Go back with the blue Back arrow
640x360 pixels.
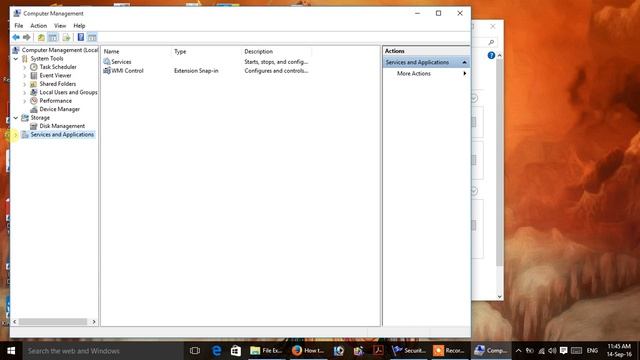(16, 38)
